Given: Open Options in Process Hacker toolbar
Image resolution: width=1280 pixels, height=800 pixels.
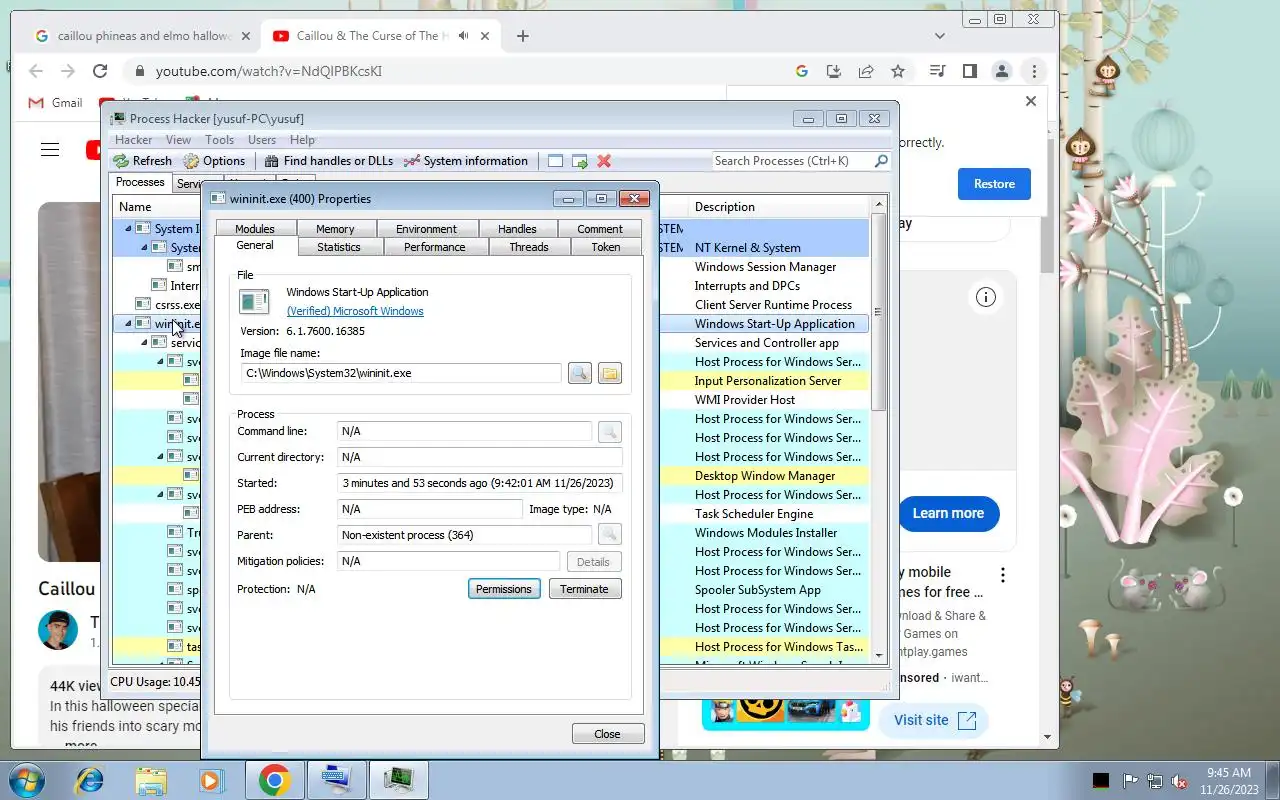Looking at the screenshot, I should [x=214, y=161].
